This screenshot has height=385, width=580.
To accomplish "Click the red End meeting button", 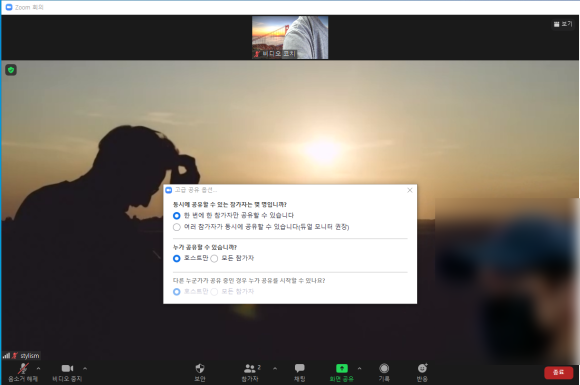I will (x=559, y=372).
